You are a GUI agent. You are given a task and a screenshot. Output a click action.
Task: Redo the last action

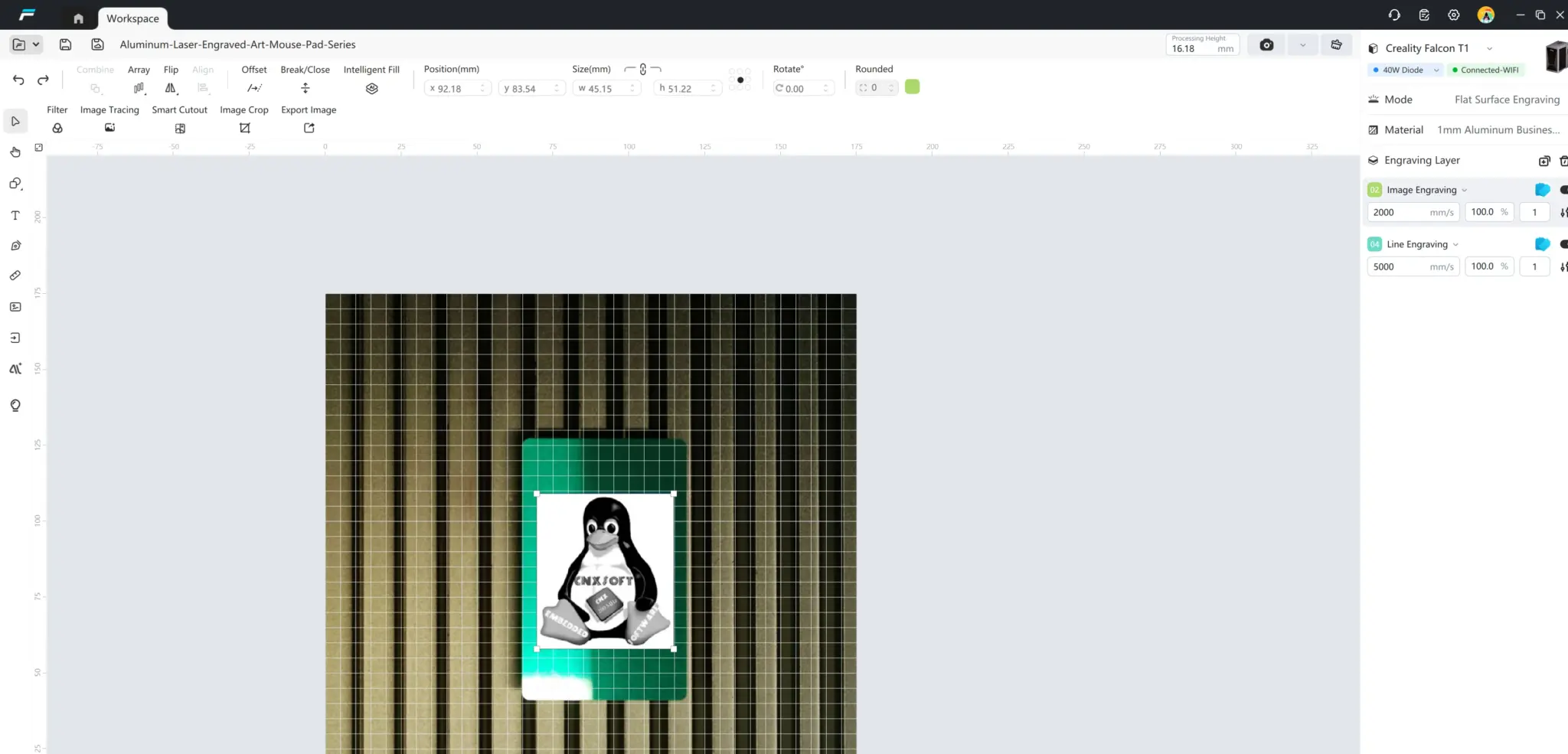(44, 80)
